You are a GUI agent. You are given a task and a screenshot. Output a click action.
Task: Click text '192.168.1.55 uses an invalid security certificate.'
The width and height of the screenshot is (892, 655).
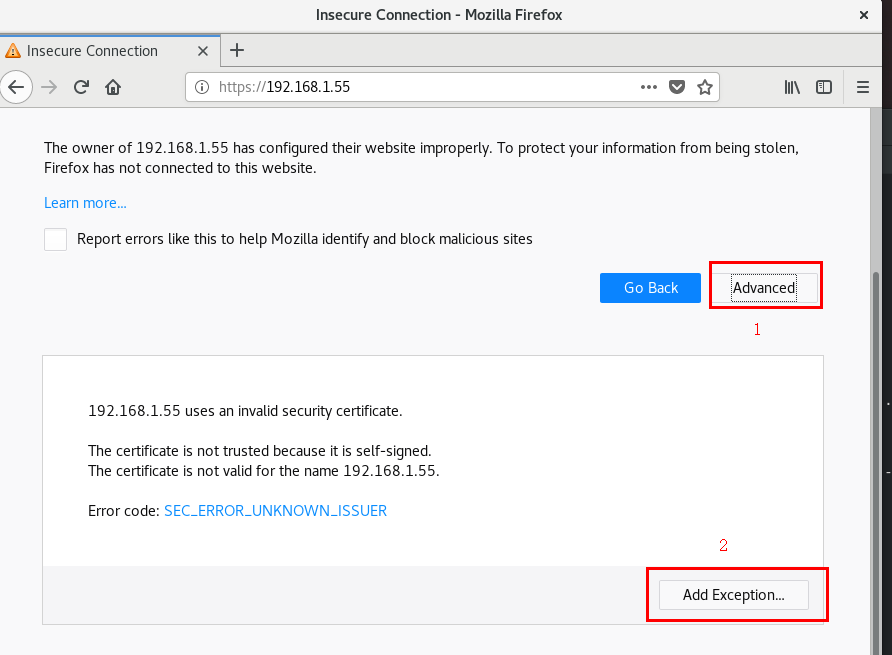[x=245, y=411]
